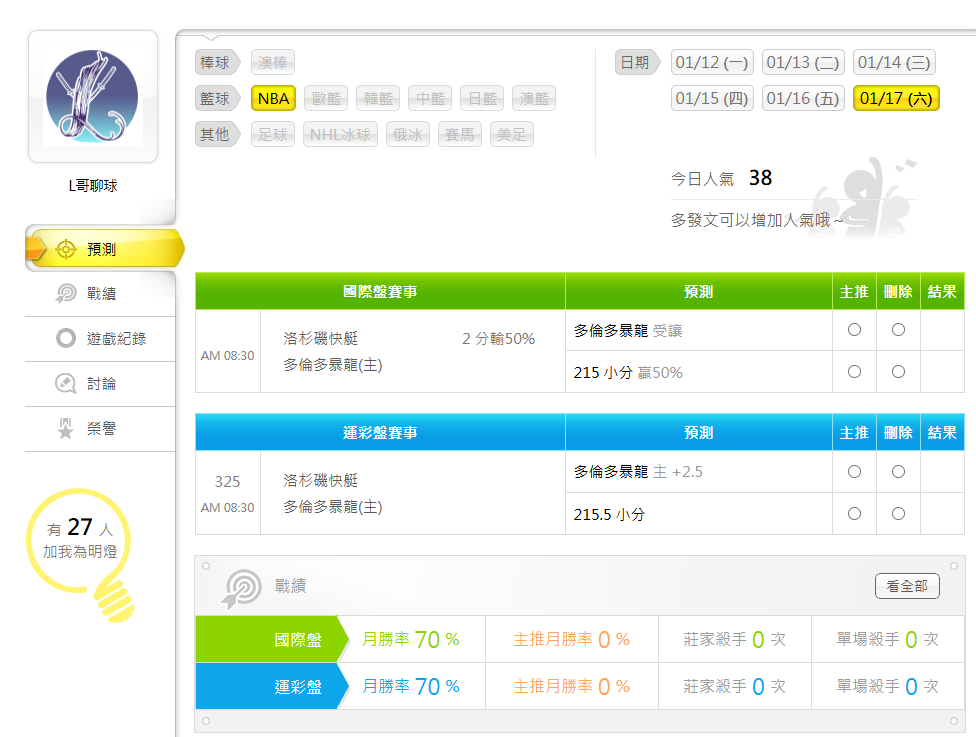The height and width of the screenshot is (737, 976).
Task: Click the 籃球 category label
Action: pos(215,98)
